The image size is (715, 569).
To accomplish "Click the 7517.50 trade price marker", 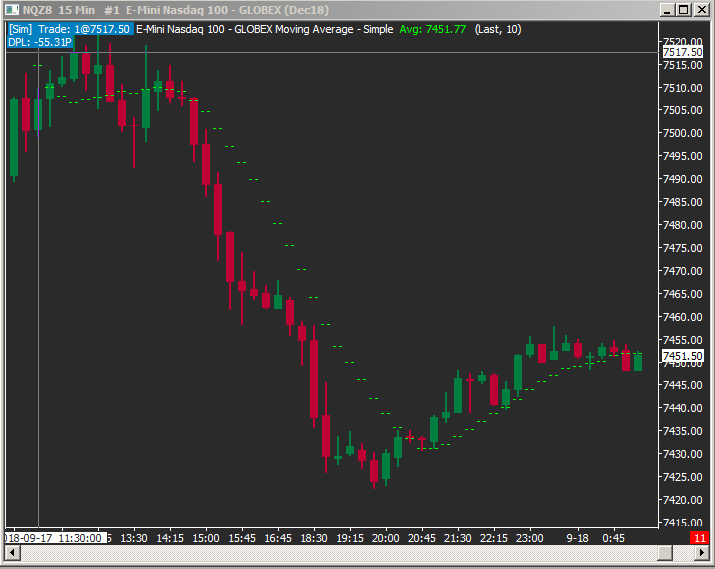I will 682,52.
